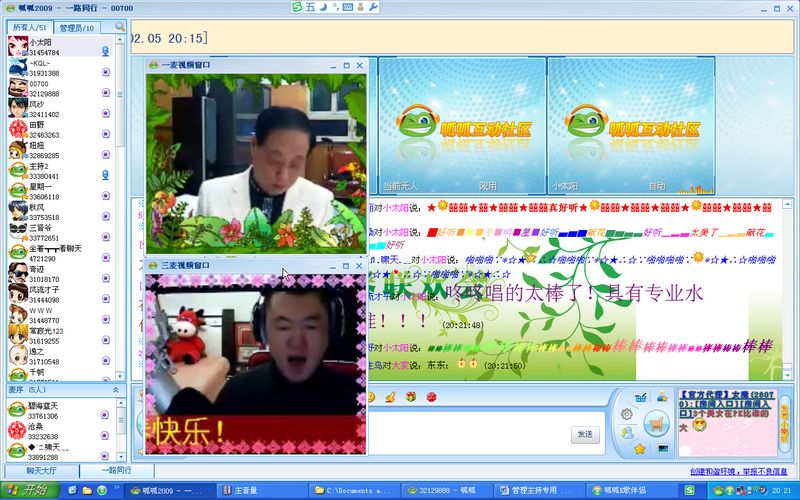
Task: Select the second mic video slot (当前无人)
Action: point(462,125)
